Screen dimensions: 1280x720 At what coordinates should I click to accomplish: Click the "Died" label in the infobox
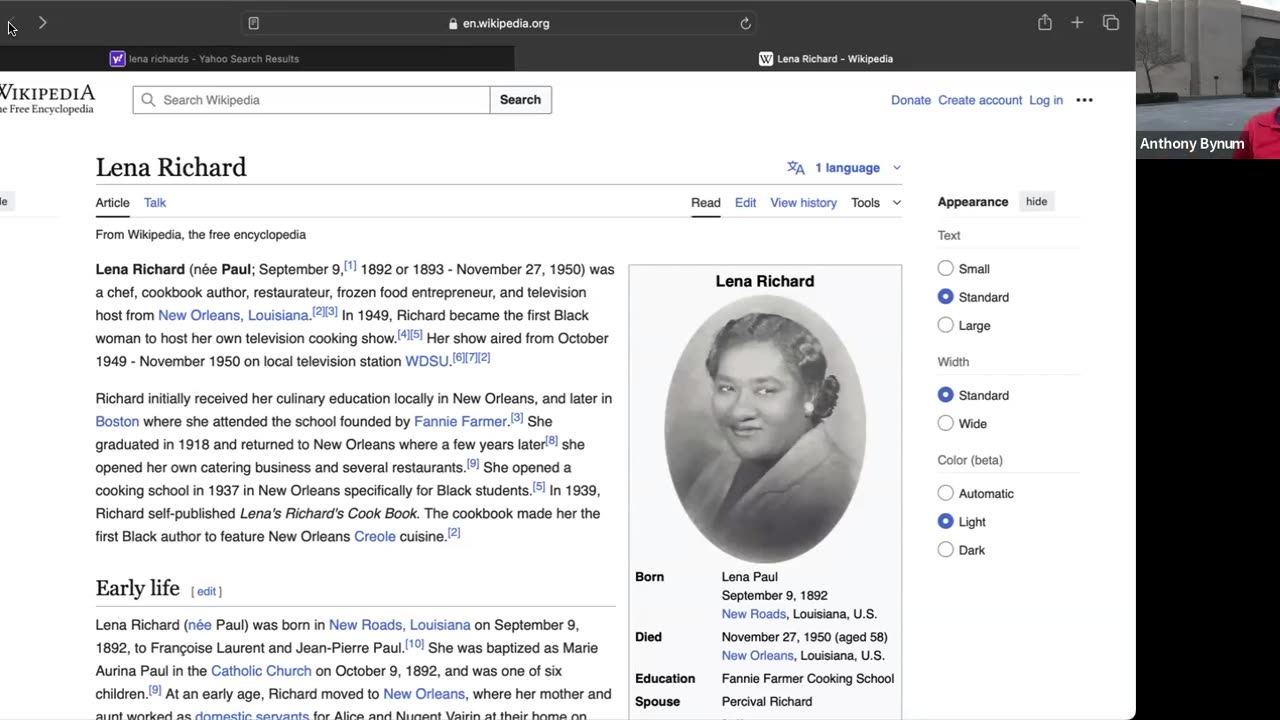click(x=648, y=637)
